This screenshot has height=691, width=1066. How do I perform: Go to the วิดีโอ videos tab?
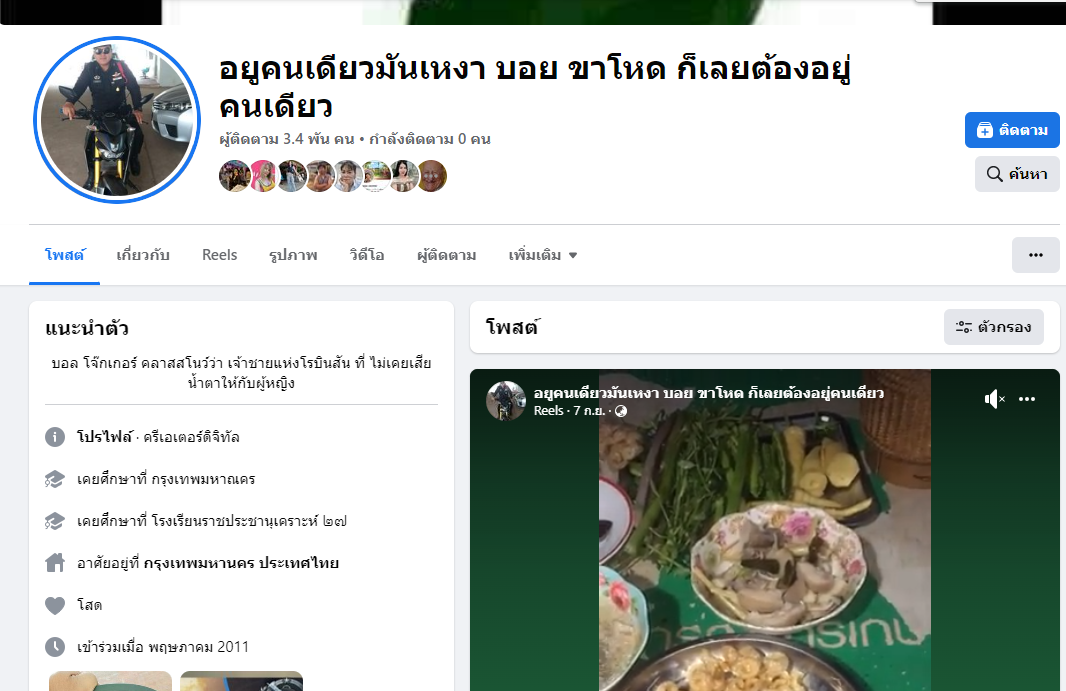(x=366, y=255)
